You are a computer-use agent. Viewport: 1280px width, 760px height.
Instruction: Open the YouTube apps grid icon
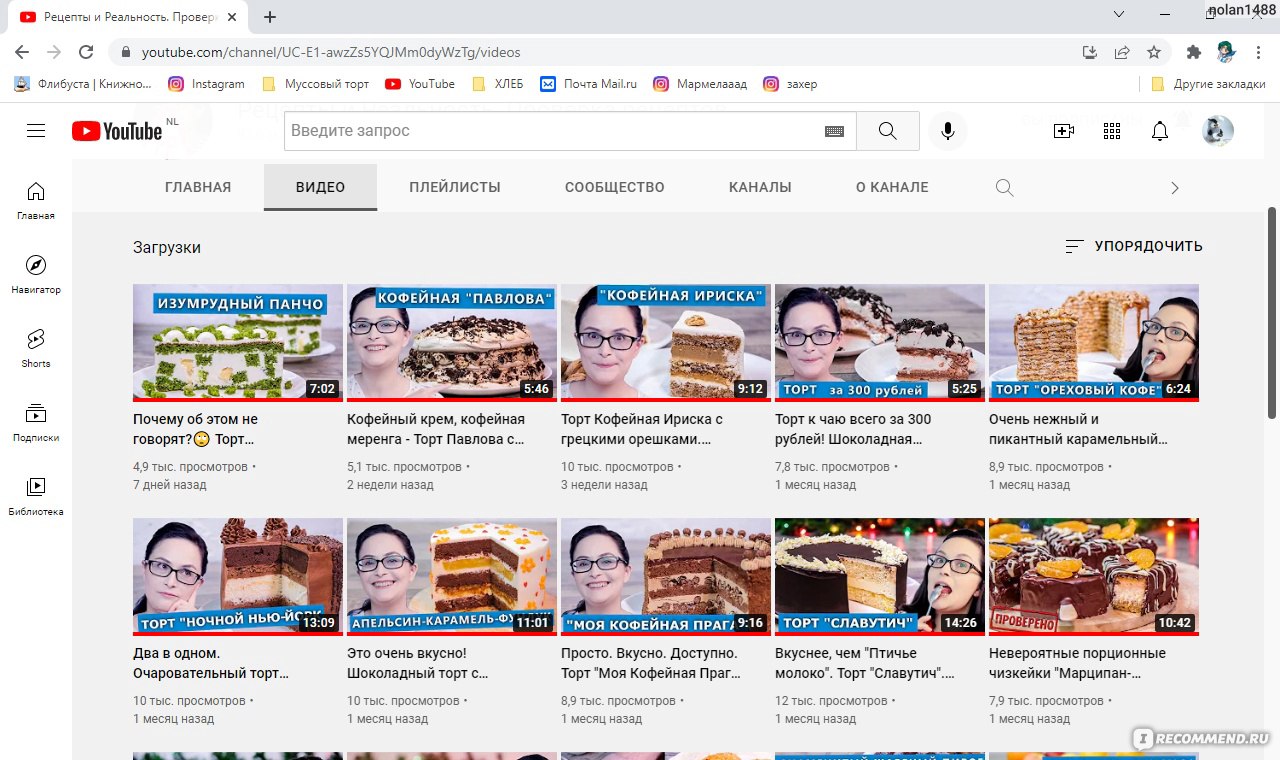click(1112, 131)
